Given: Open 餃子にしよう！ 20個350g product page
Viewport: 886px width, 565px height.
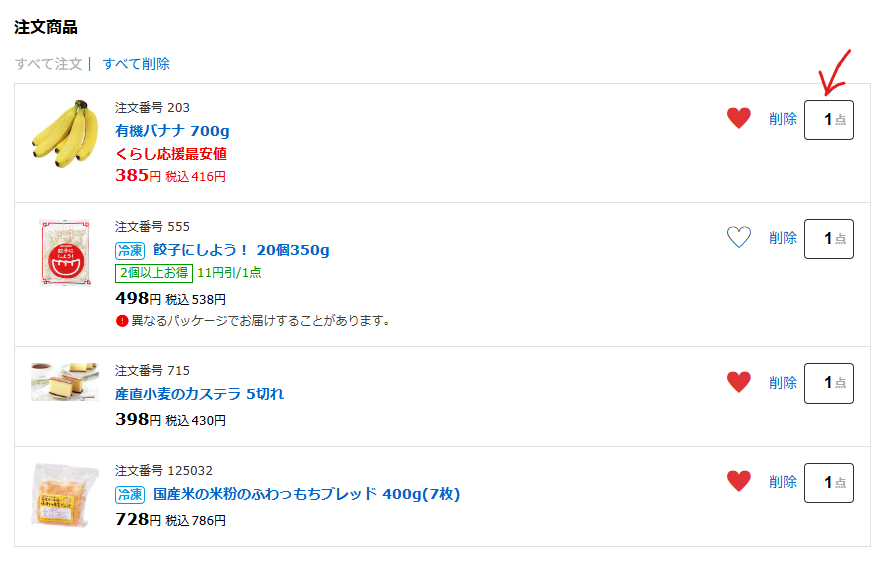Looking at the screenshot, I should [241, 250].
